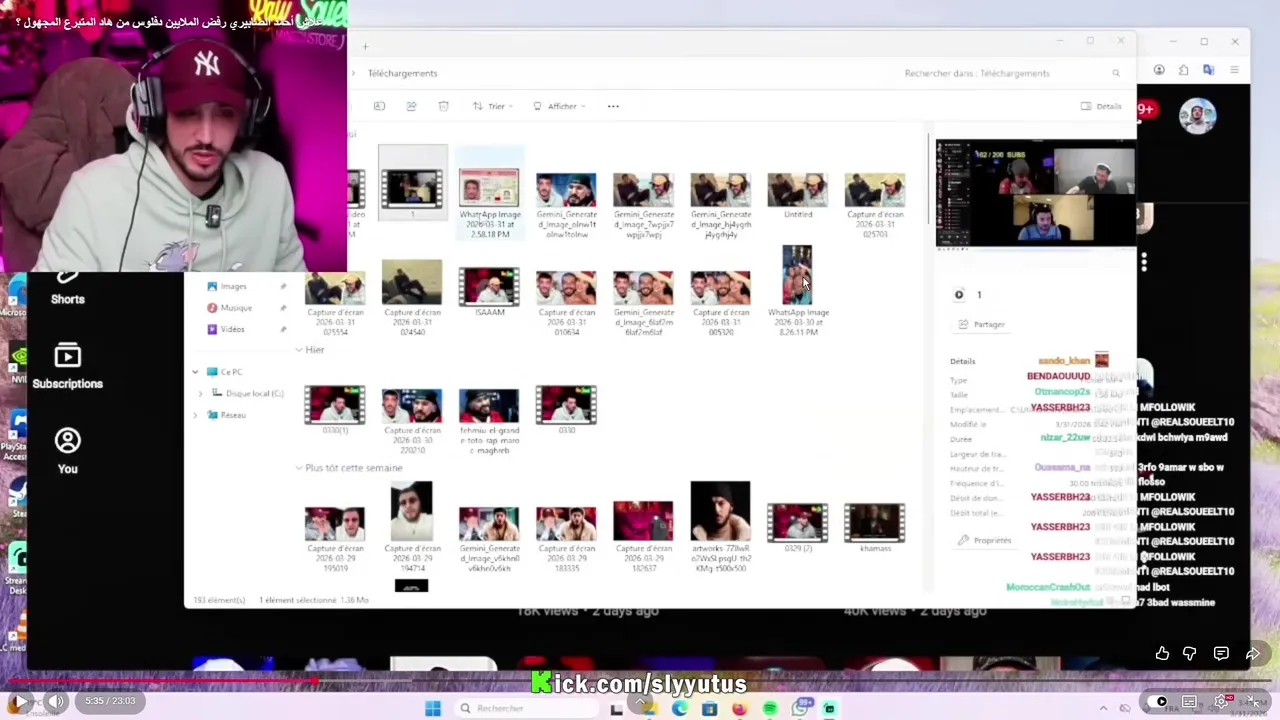This screenshot has width=1280, height=720.
Task: Select Capture d'écran 2026-03-29 195019 file
Action: pos(335,538)
